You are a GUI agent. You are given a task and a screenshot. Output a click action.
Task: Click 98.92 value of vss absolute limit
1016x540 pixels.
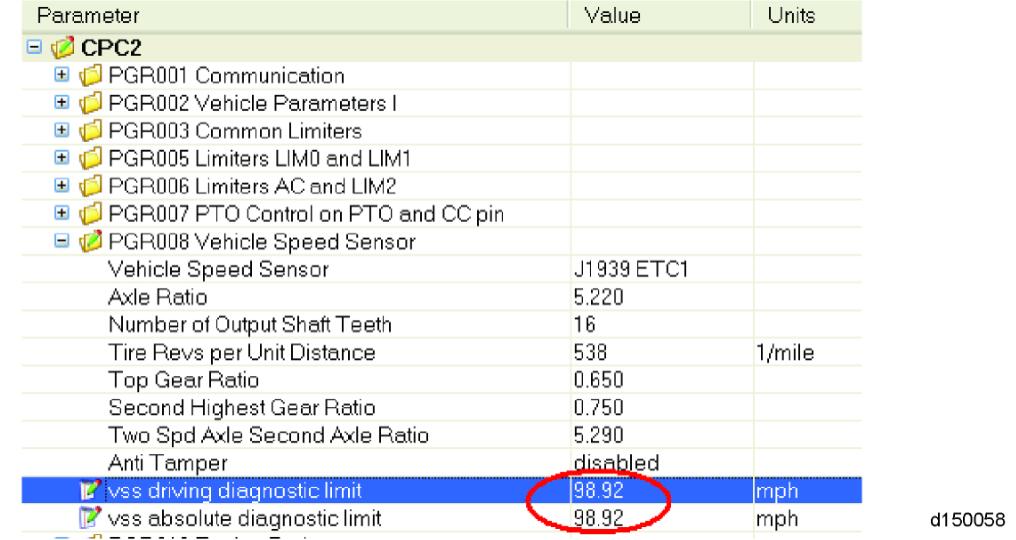tap(598, 518)
